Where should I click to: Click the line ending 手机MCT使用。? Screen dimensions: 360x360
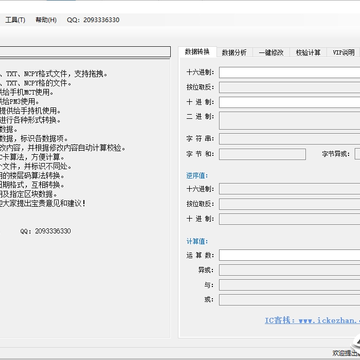pos(27,92)
